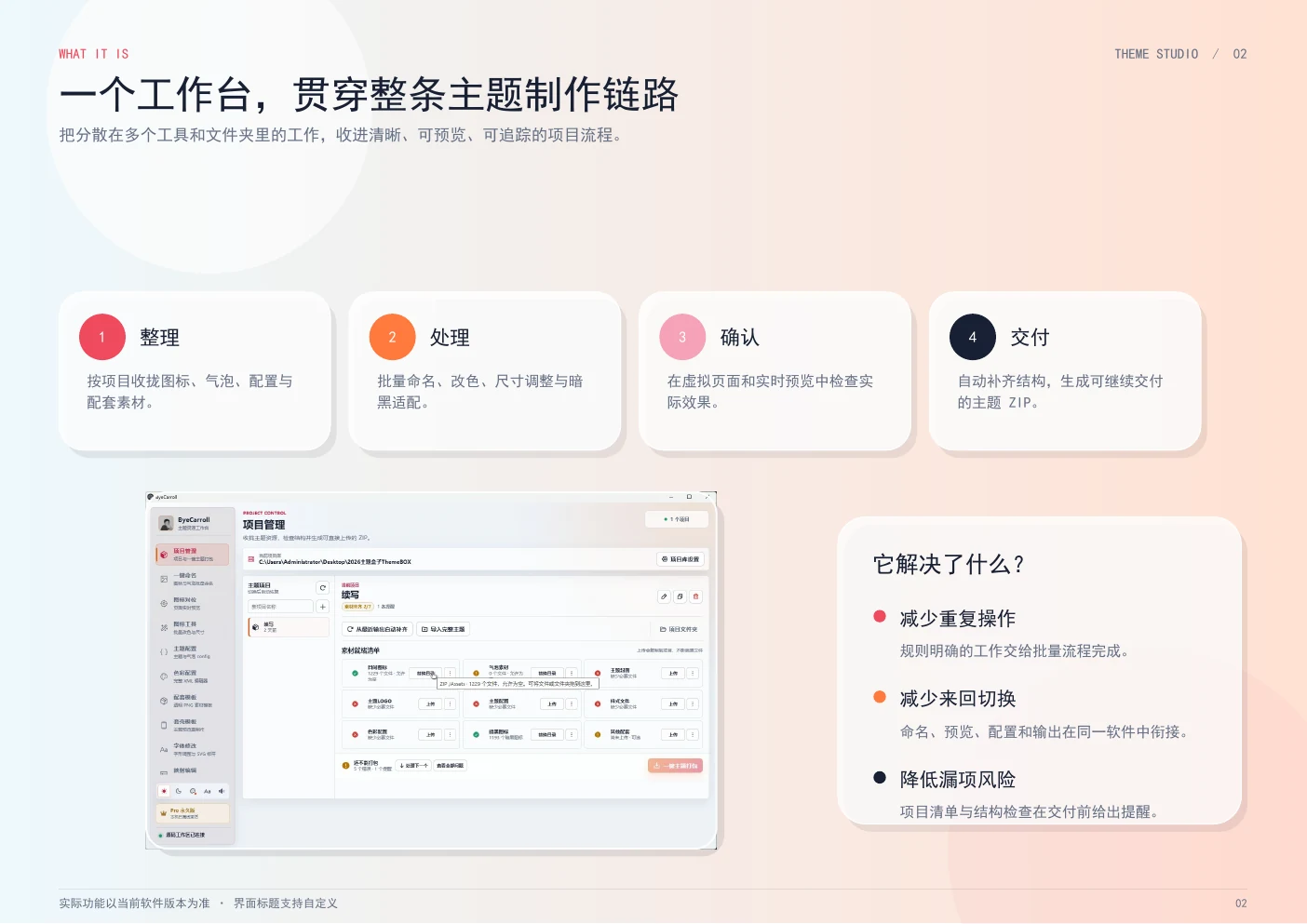Open three-dot menu on 气泡素材 card

click(x=572, y=674)
